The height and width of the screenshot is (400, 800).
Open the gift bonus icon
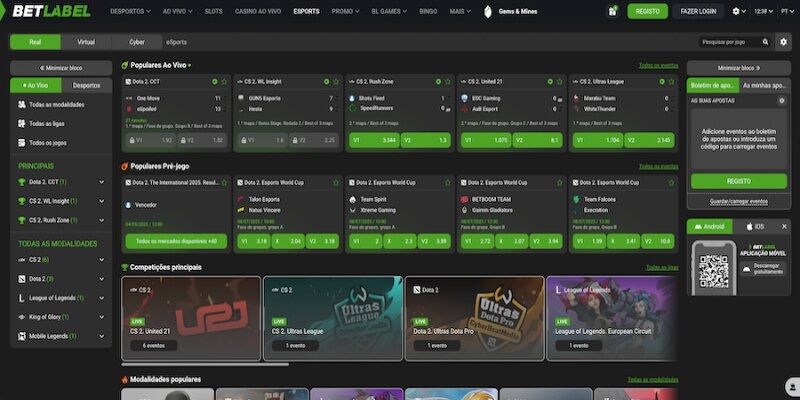pyautogui.click(x=612, y=11)
